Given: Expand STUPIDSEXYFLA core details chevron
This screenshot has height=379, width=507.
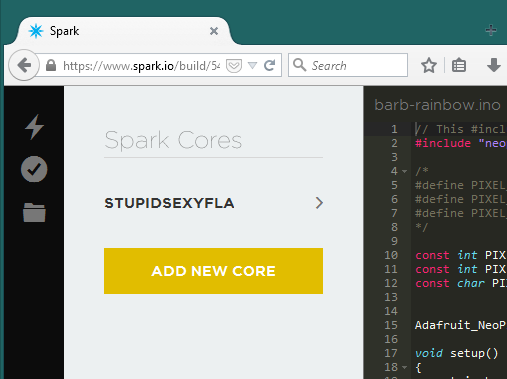Looking at the screenshot, I should pos(319,203).
